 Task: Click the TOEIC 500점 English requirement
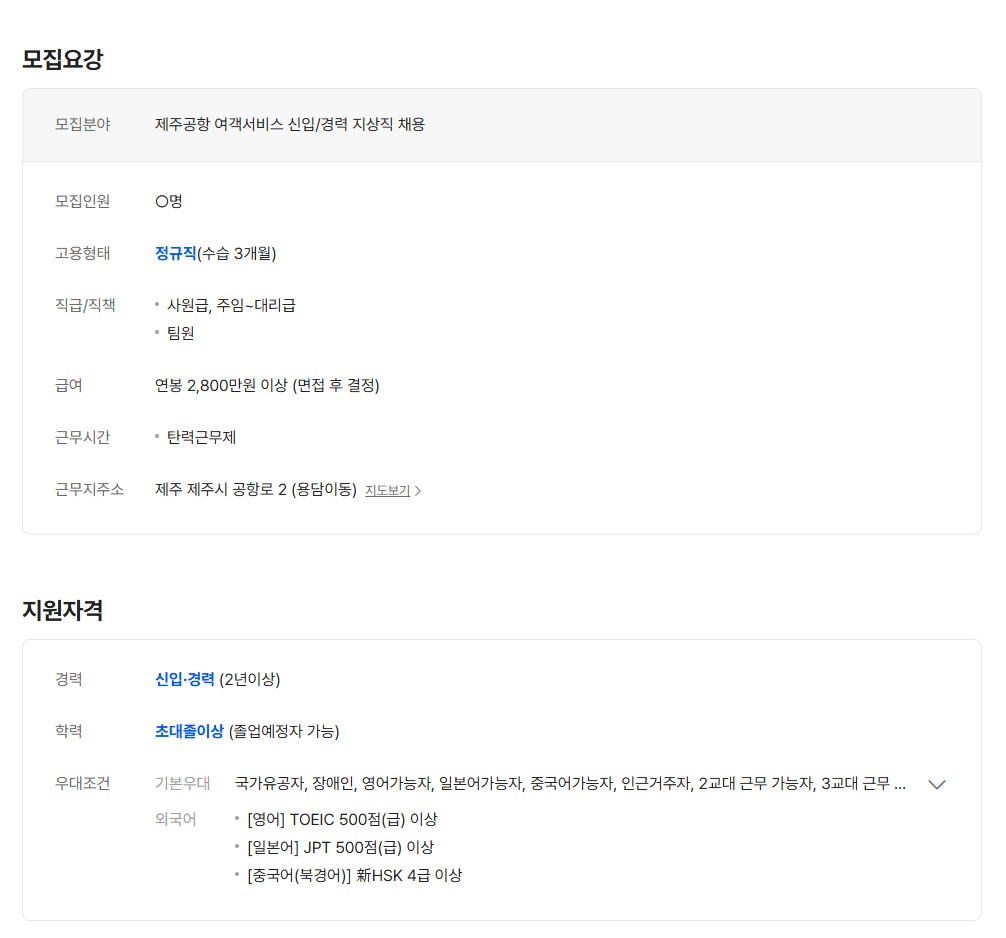[x=342, y=820]
